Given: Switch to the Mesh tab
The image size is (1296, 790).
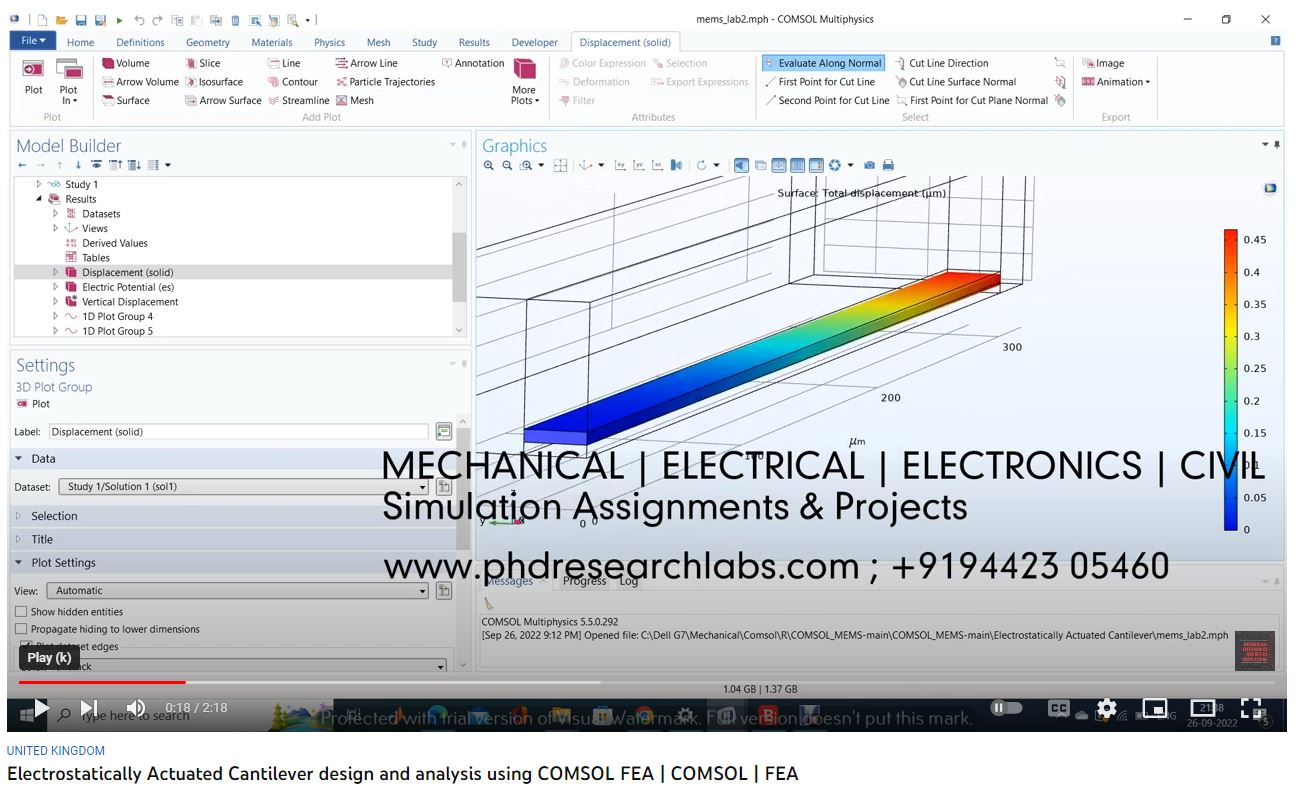Looking at the screenshot, I should pos(378,42).
